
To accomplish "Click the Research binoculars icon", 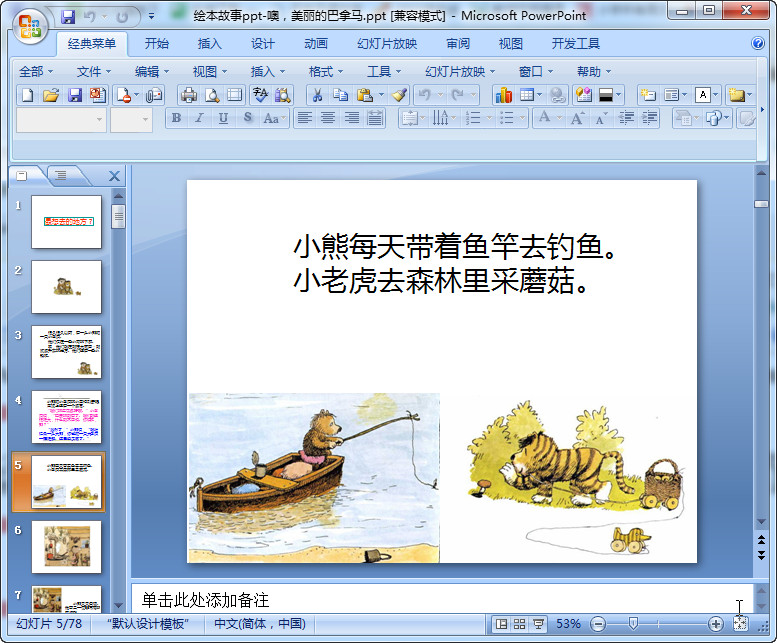I will point(283,95).
